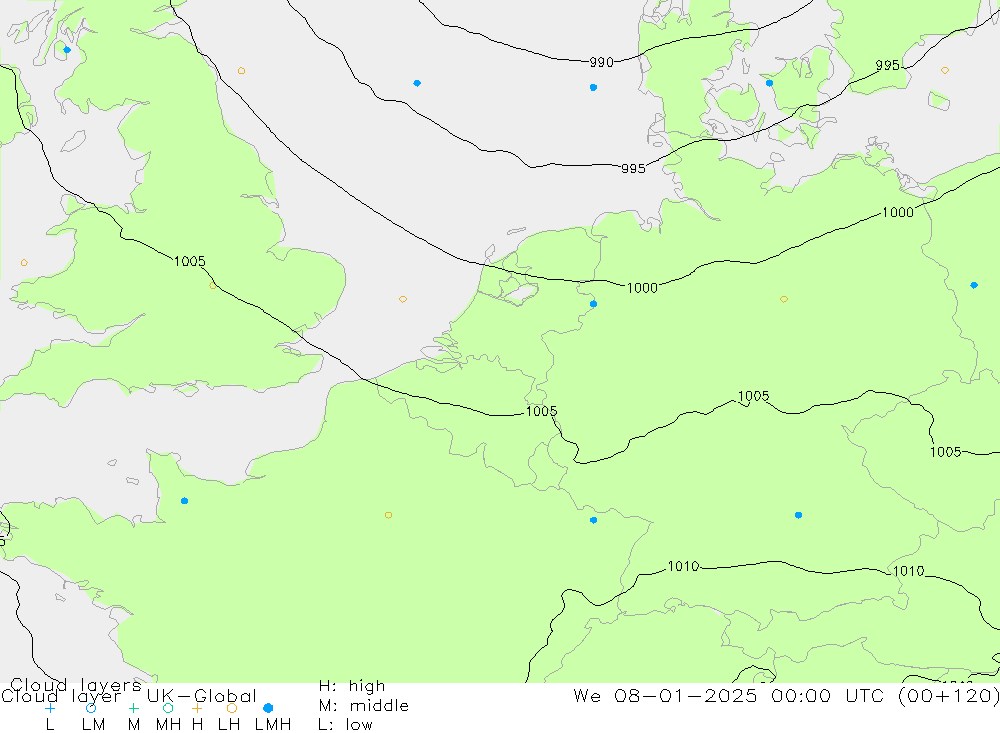The height and width of the screenshot is (733, 1000).
Task: Click the 'MH' legend label text
Action: pos(168,725)
